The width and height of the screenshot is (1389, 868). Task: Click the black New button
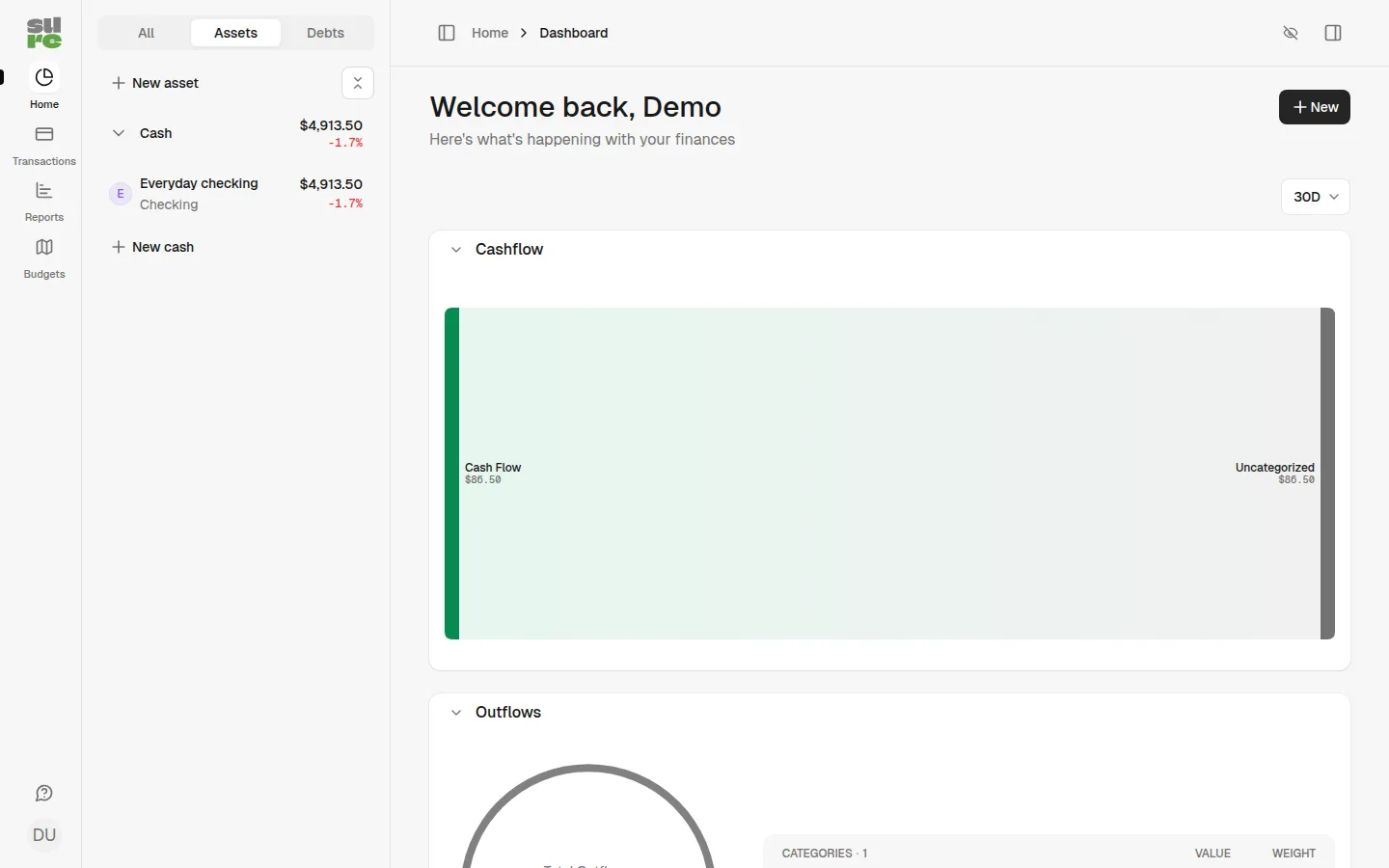click(x=1315, y=107)
